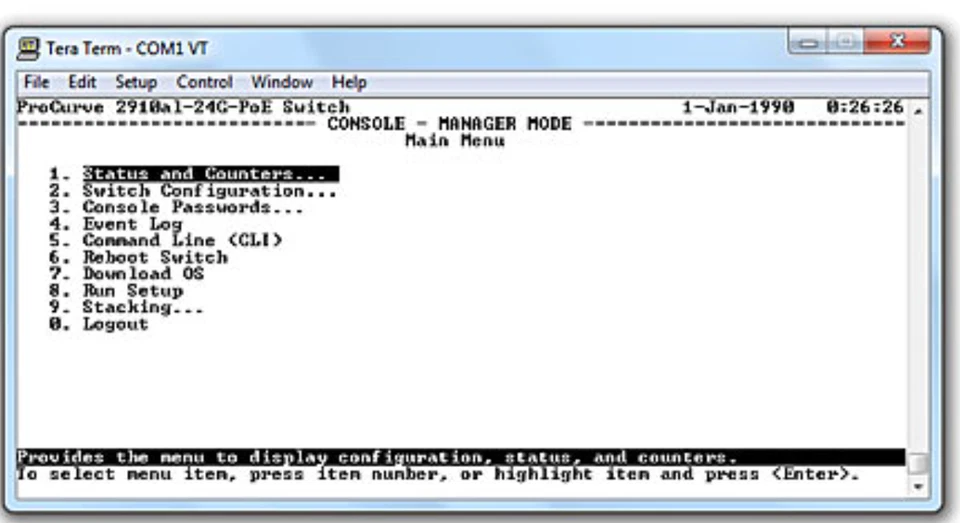Select 'Command Line (CLI)' menu line
Image resolution: width=960 pixels, height=523 pixels.
coord(166,240)
